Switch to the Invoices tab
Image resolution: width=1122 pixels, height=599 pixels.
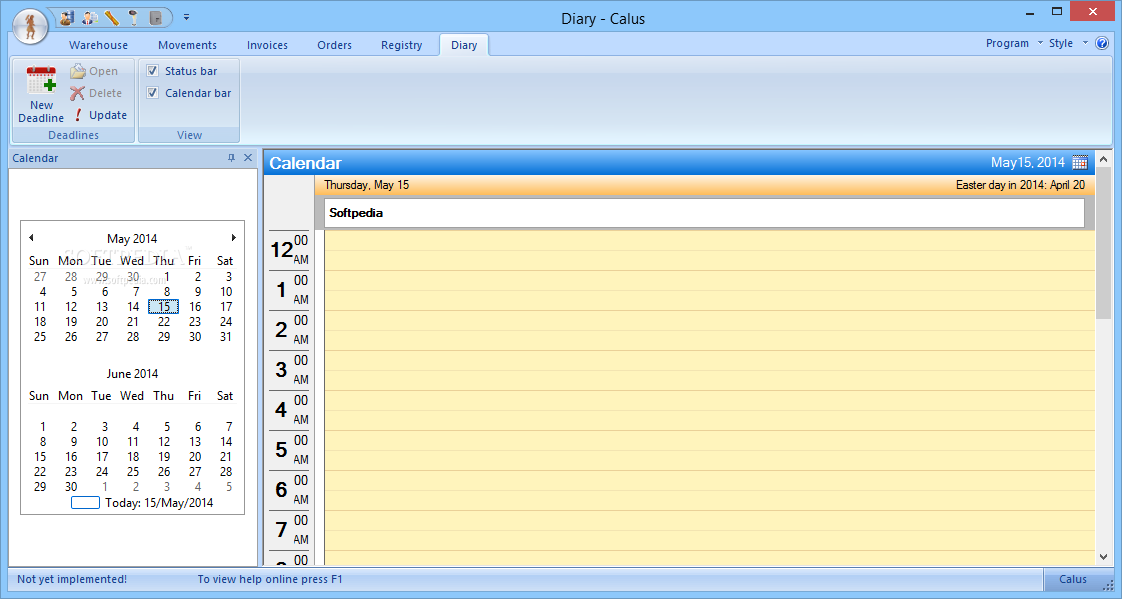[x=267, y=45]
